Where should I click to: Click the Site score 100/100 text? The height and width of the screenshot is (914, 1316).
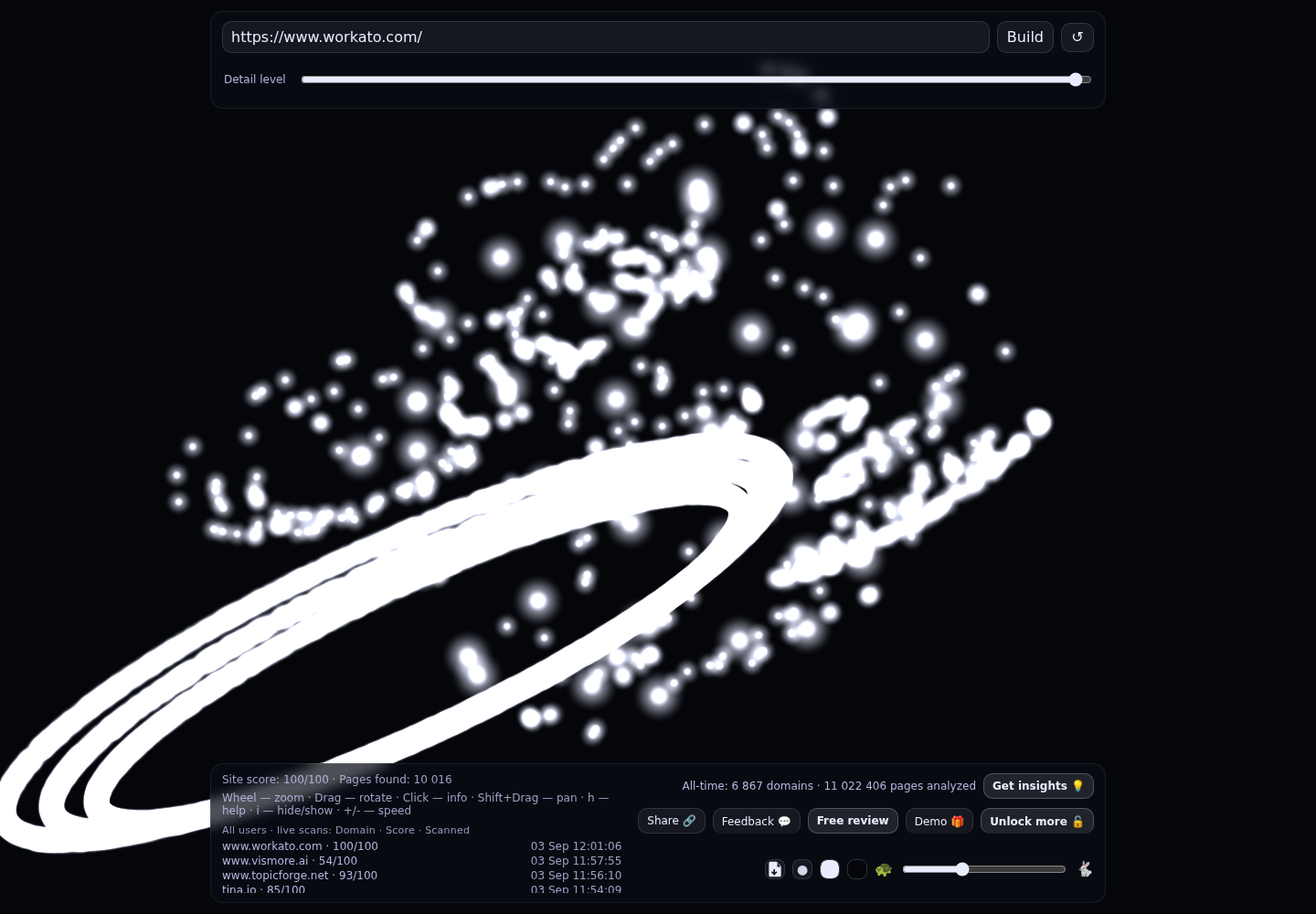(275, 780)
